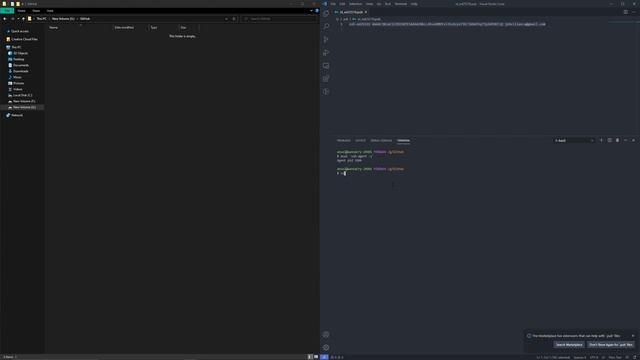
Task: Open the Search view in VS Code activity bar
Action: coord(326,27)
